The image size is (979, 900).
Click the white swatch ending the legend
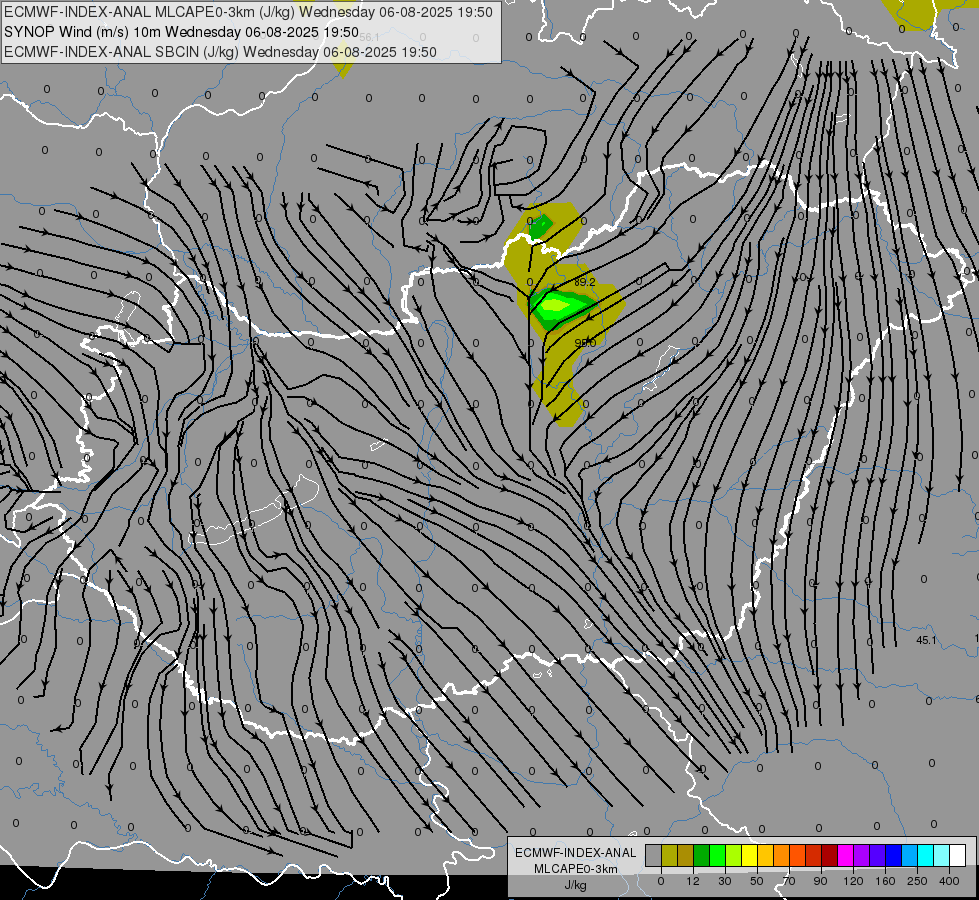(957, 855)
